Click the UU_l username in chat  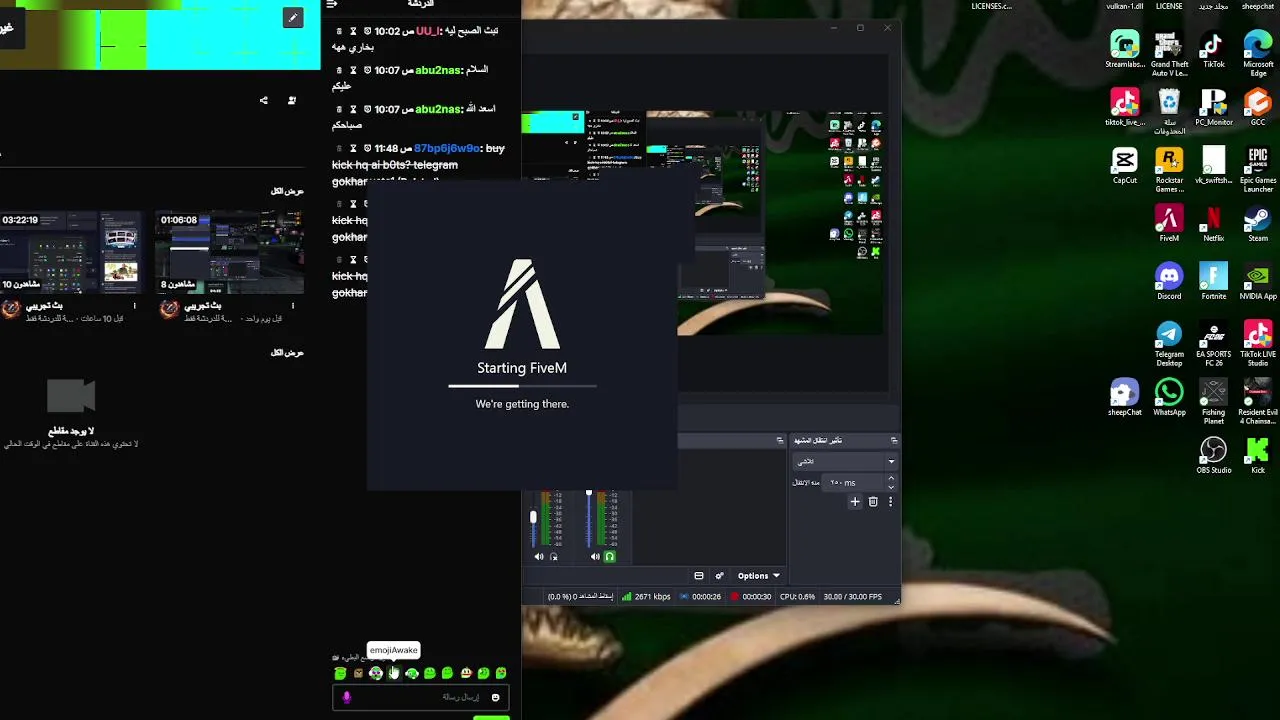coord(428,31)
